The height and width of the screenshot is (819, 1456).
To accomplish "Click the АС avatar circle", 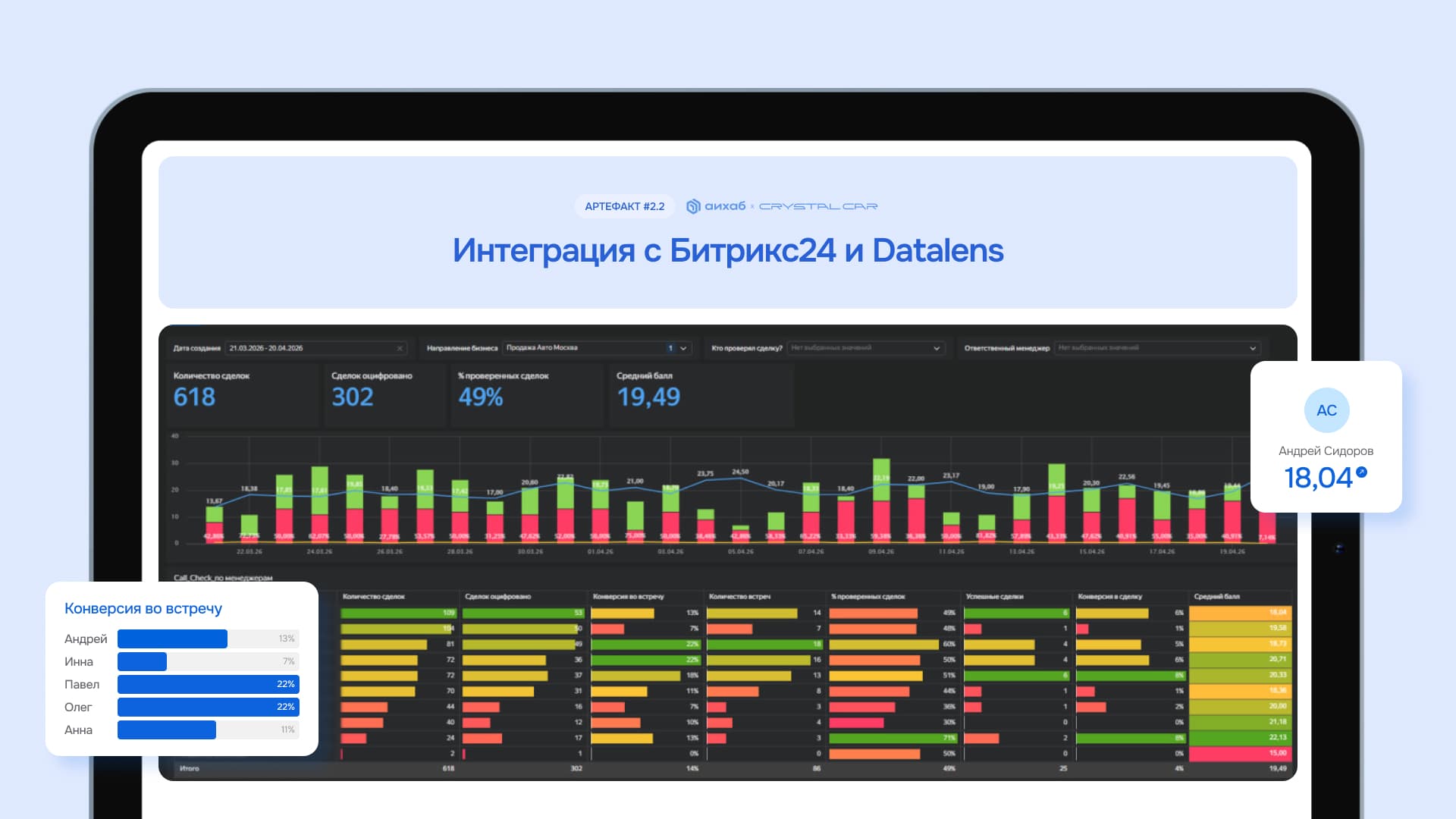I will (x=1326, y=410).
